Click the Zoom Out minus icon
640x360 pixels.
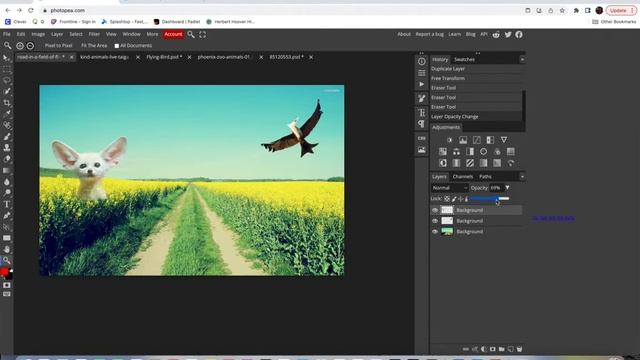click(x=30, y=46)
